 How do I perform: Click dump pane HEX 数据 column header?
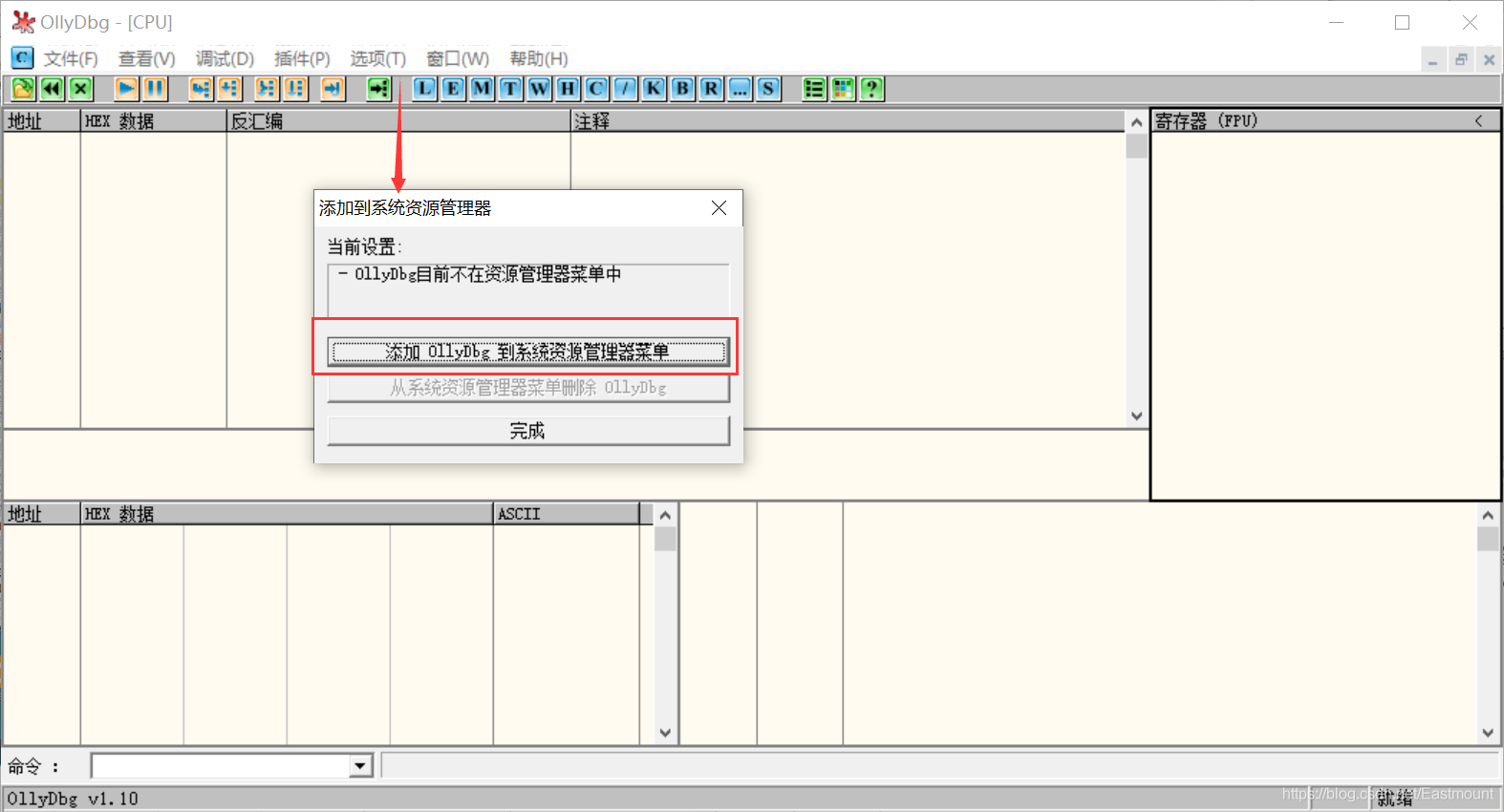point(287,514)
